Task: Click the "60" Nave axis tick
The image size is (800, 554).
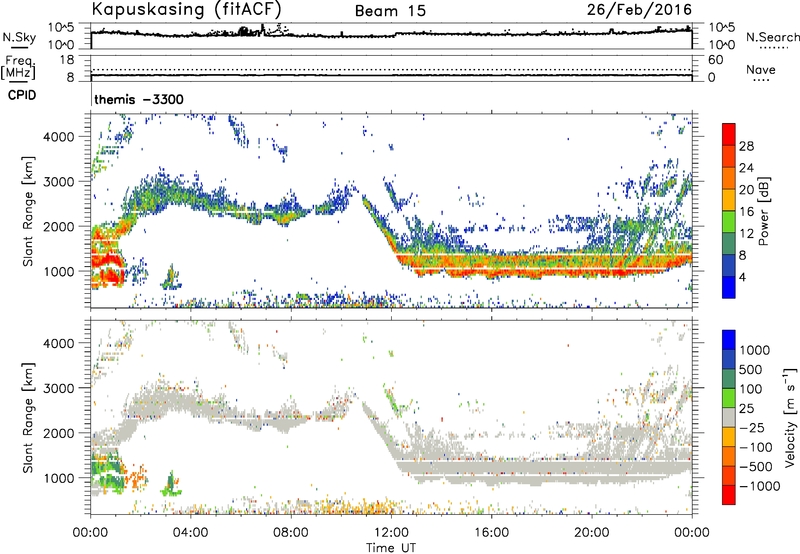Action: (x=716, y=60)
